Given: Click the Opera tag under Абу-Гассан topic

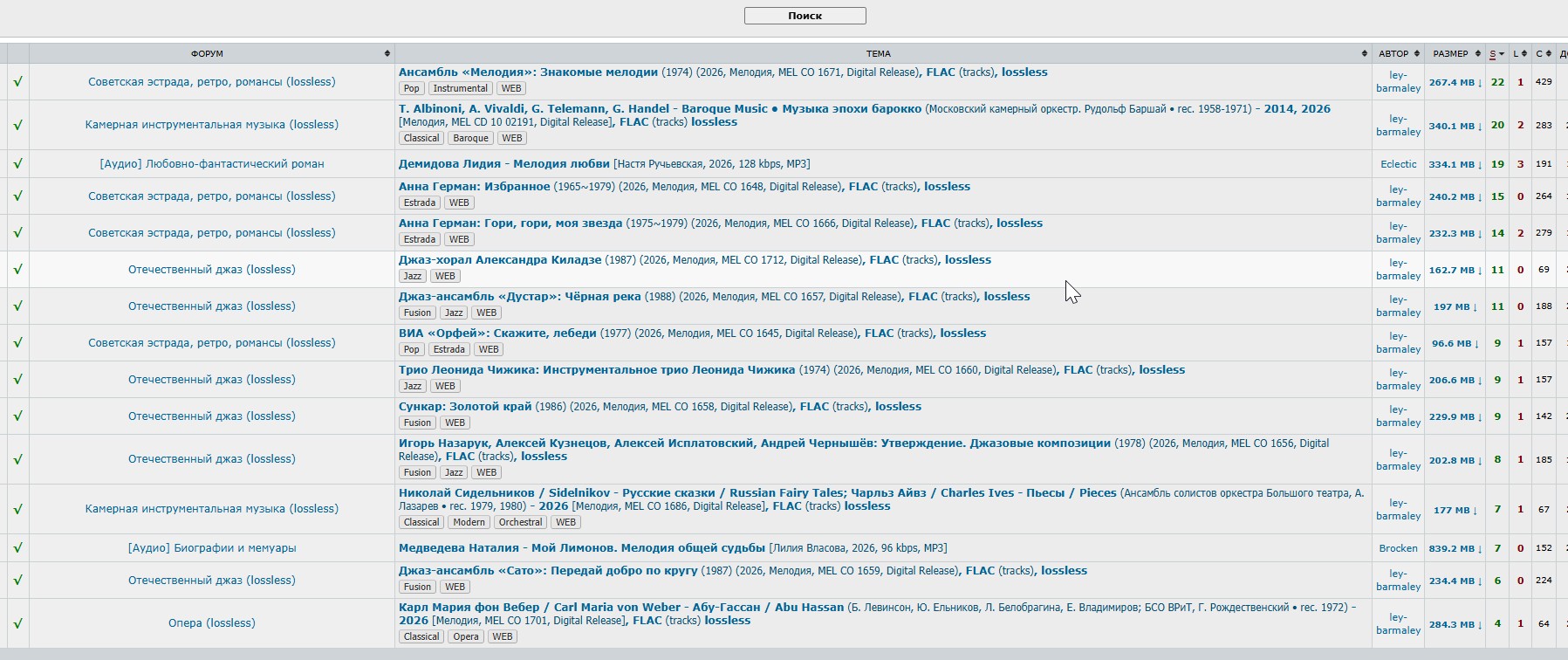Looking at the screenshot, I should [x=465, y=636].
